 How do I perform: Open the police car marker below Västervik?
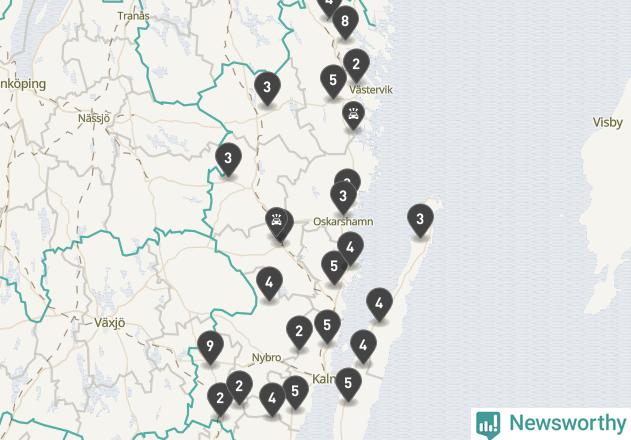tap(353, 115)
